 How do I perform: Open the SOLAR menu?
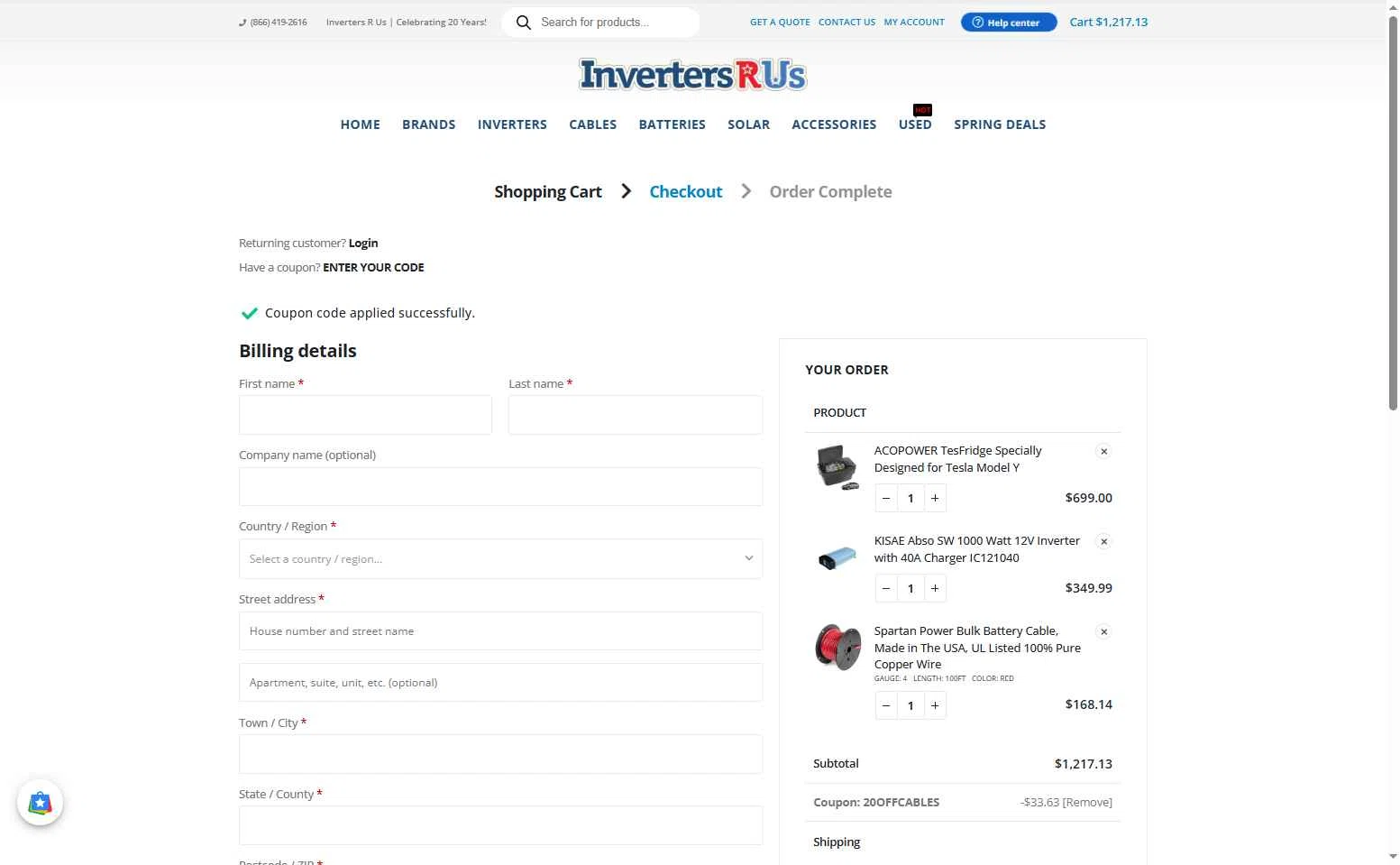pos(748,124)
